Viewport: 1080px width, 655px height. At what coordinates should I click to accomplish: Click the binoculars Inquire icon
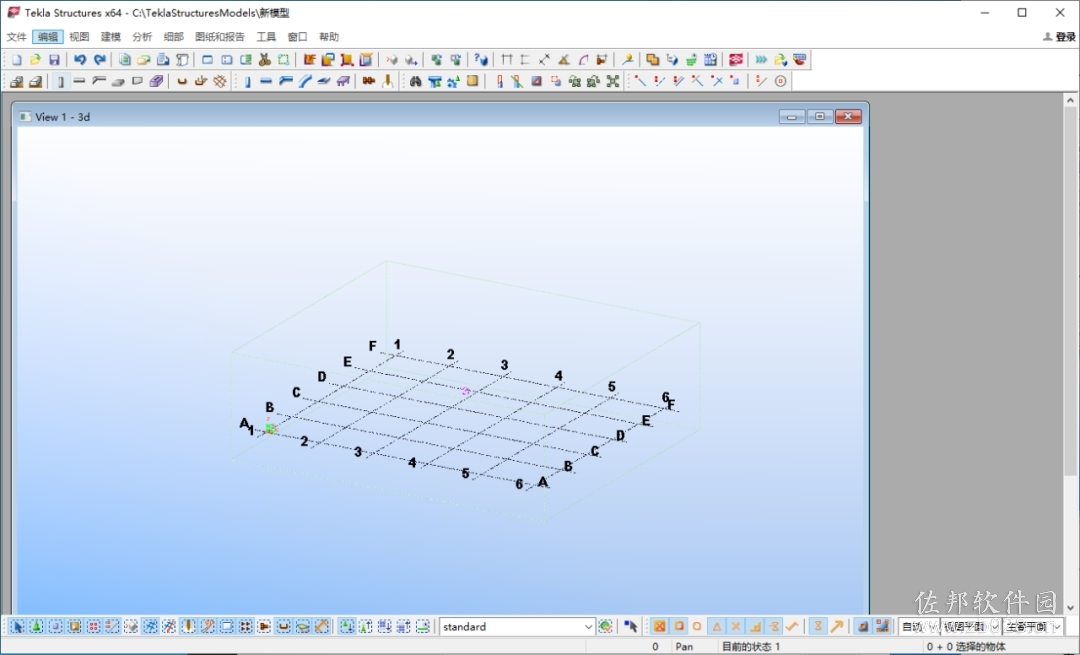click(x=415, y=81)
